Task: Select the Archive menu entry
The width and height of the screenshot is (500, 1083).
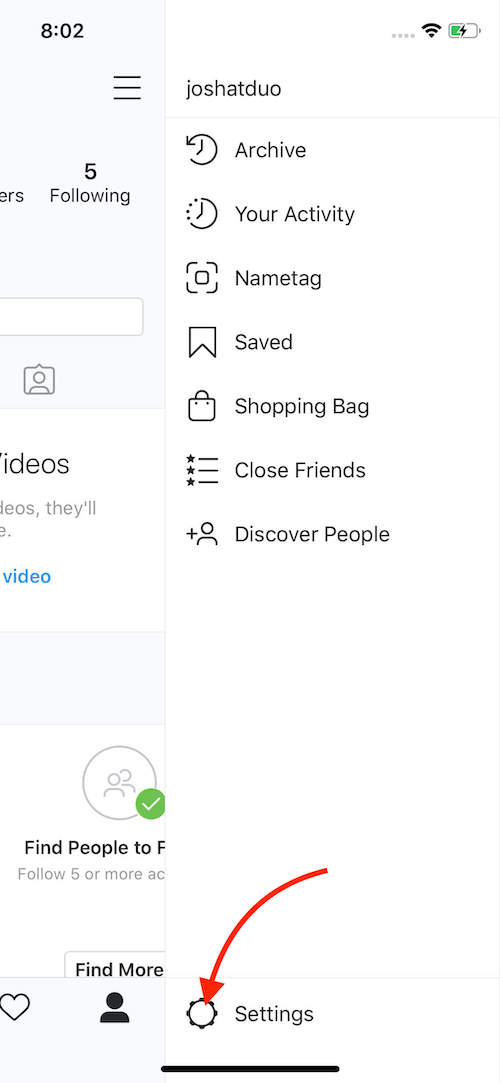Action: click(x=333, y=150)
